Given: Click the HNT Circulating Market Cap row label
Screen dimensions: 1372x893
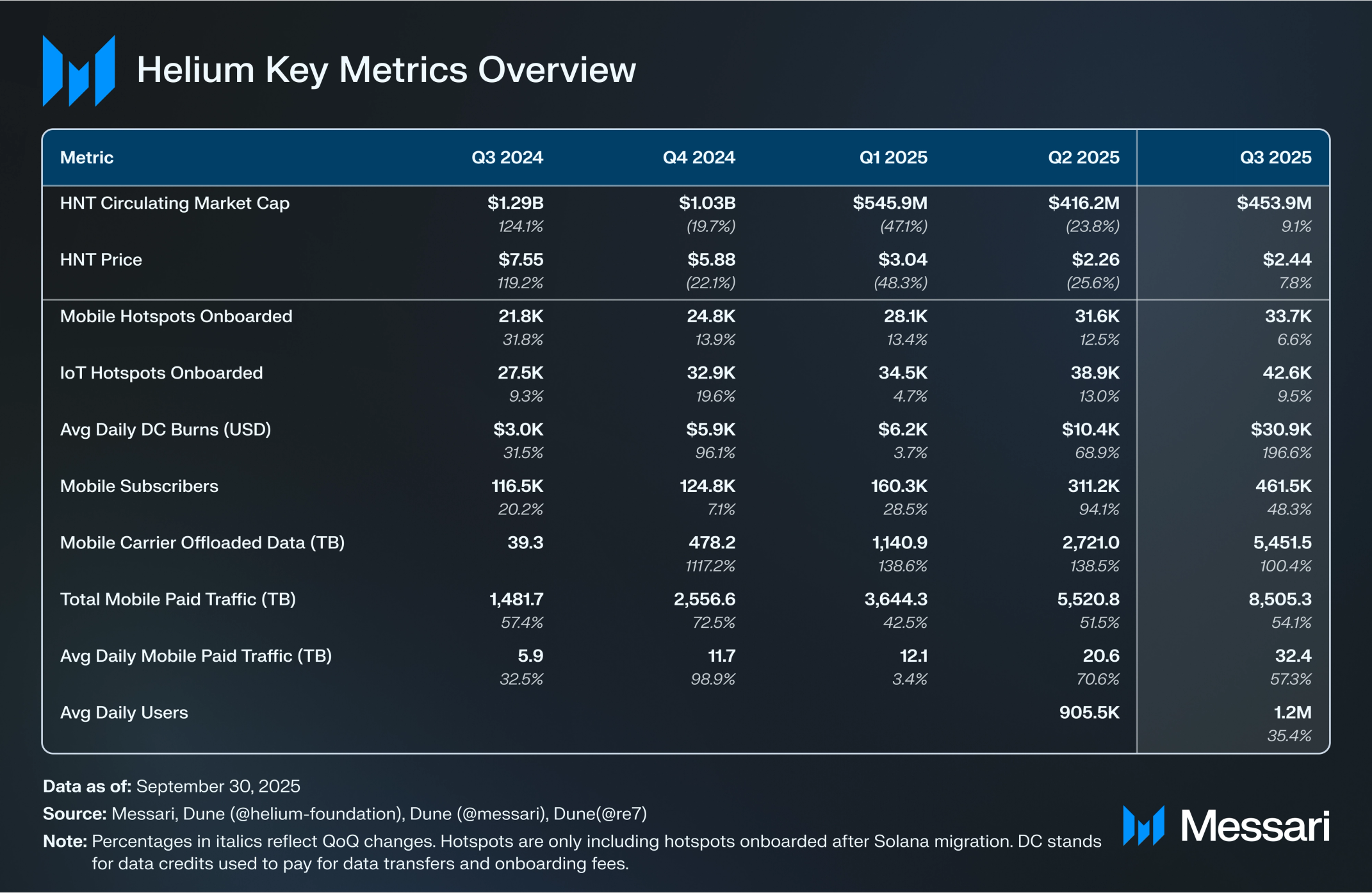Looking at the screenshot, I should [x=174, y=203].
